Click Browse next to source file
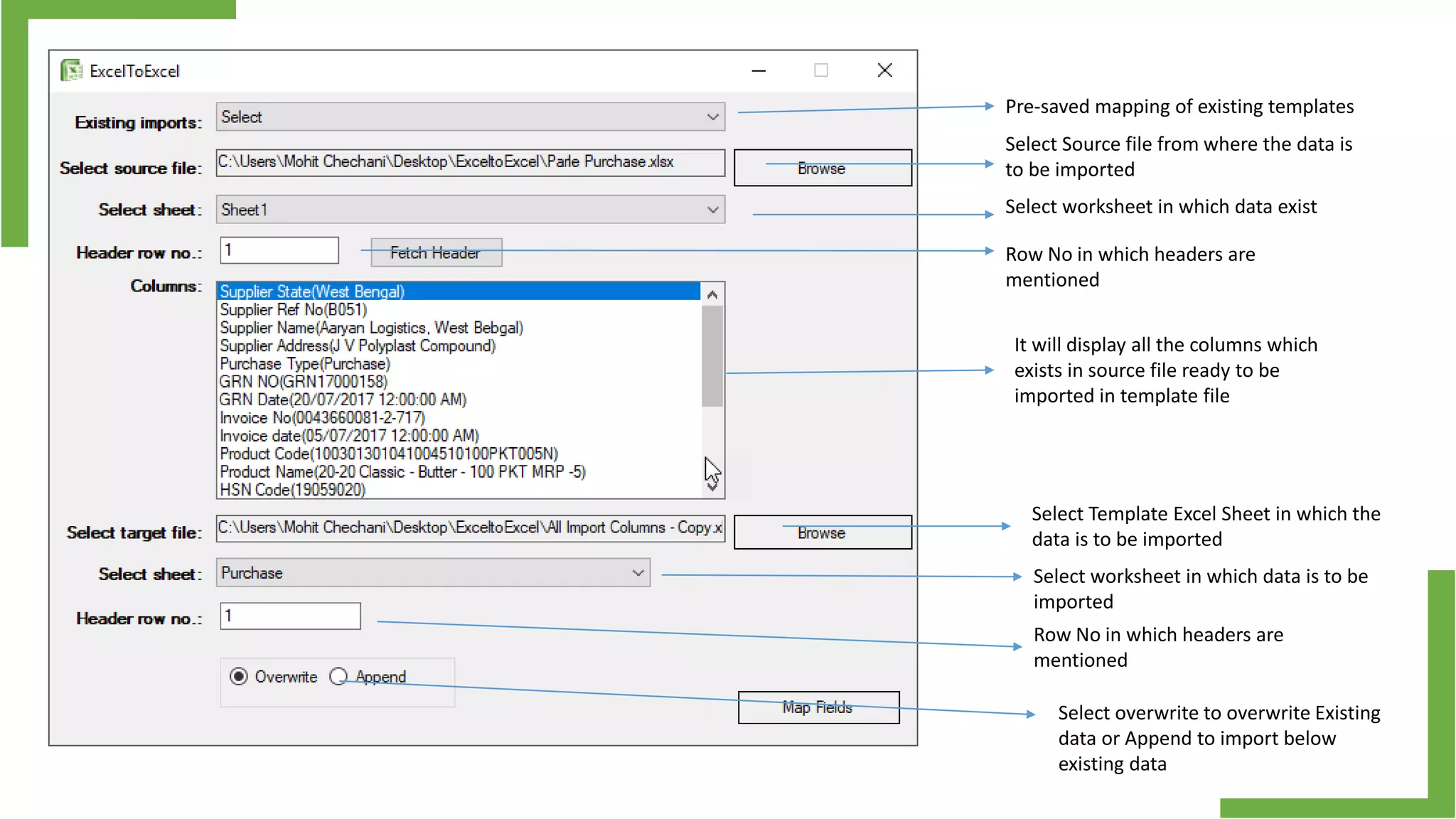 pyautogui.click(x=822, y=168)
